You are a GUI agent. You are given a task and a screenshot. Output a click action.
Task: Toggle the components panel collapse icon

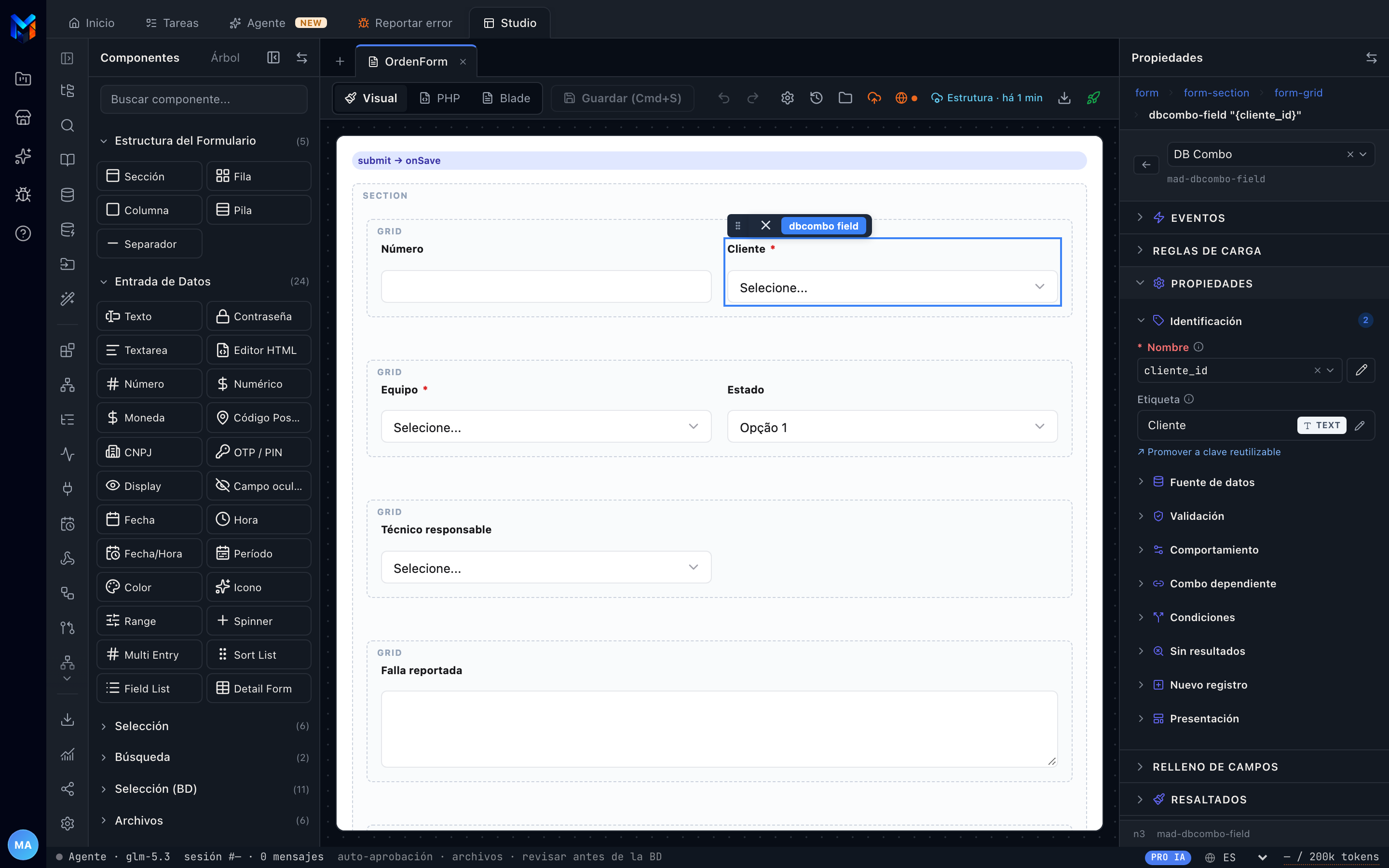coord(274,57)
